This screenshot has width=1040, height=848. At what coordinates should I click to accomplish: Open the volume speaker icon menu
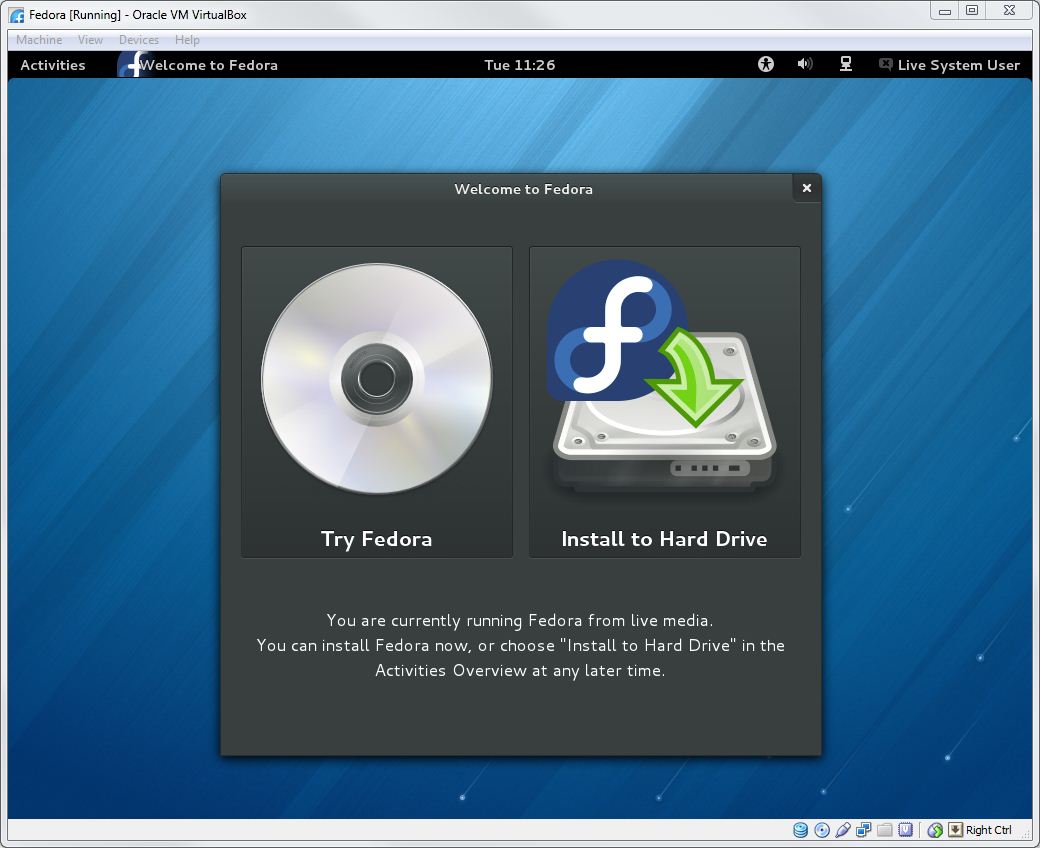point(805,64)
